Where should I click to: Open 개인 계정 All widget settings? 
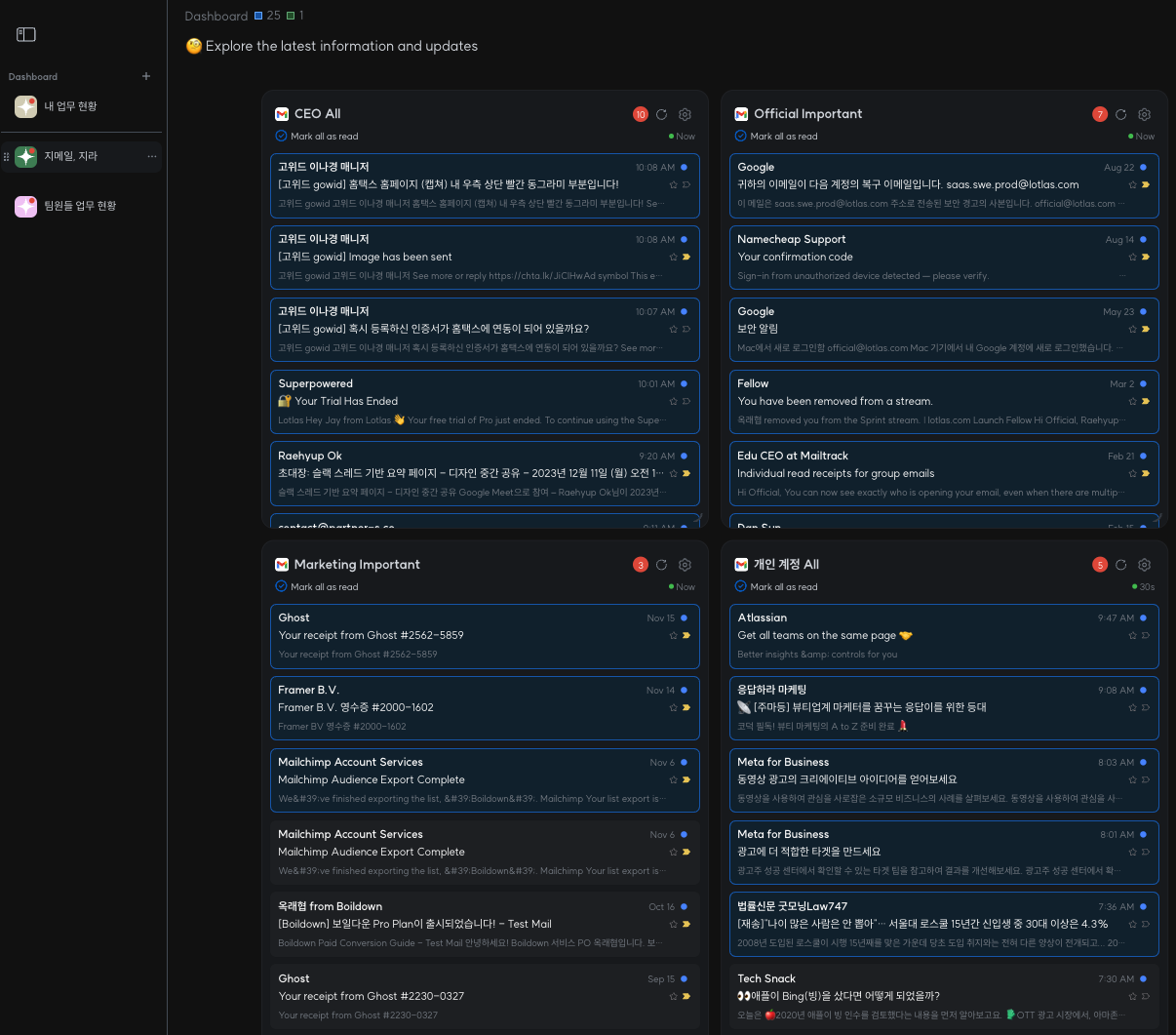tap(1144, 565)
